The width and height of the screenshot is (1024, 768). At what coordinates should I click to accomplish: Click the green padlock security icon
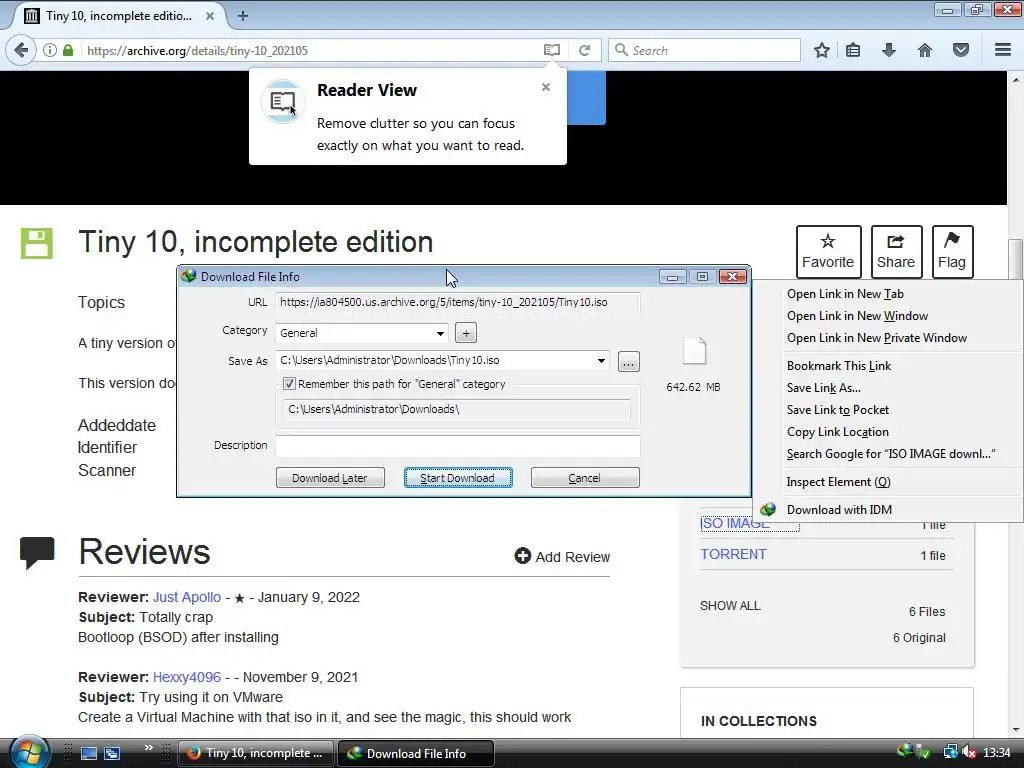(x=68, y=50)
